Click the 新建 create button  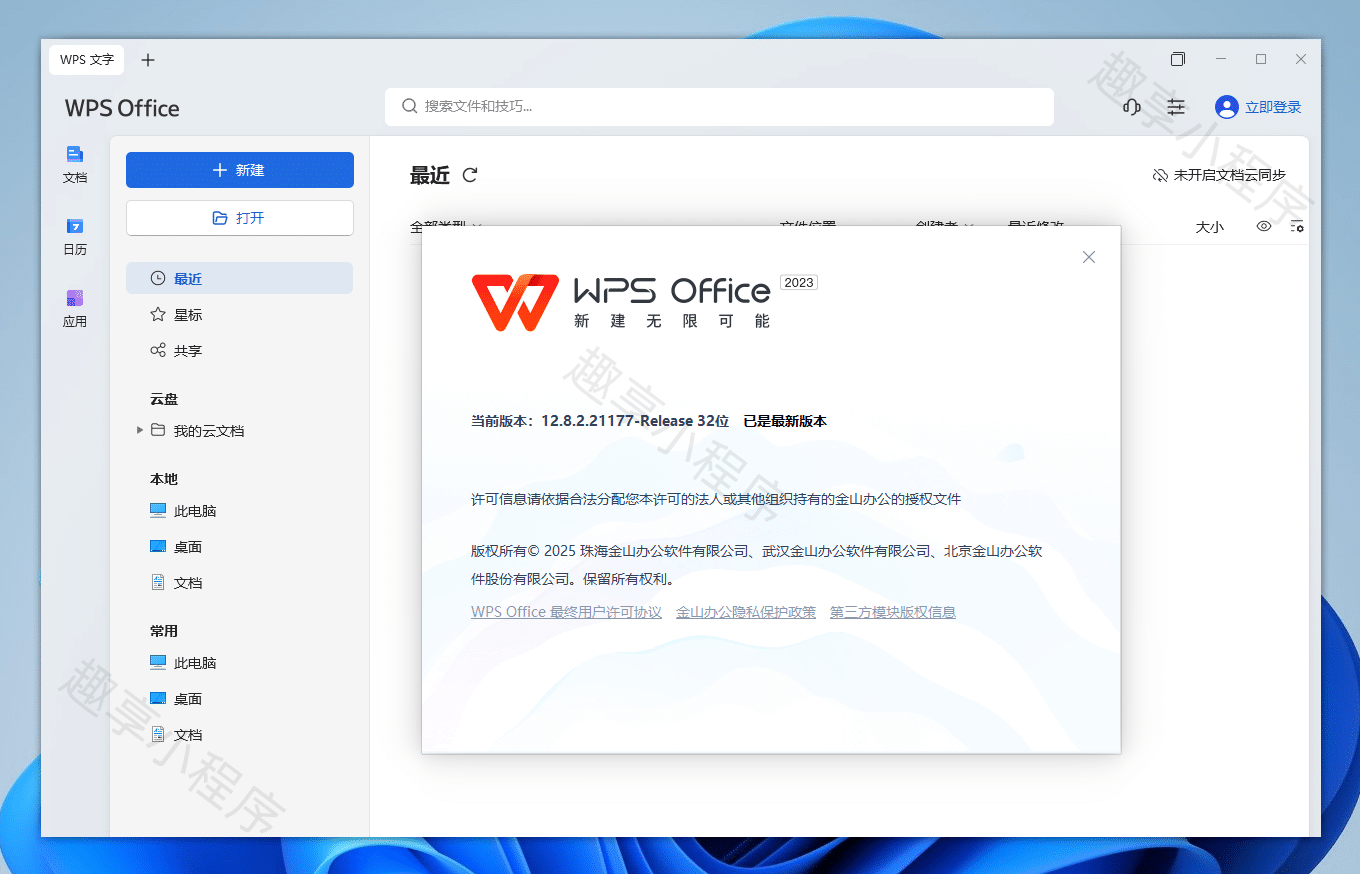coord(240,170)
